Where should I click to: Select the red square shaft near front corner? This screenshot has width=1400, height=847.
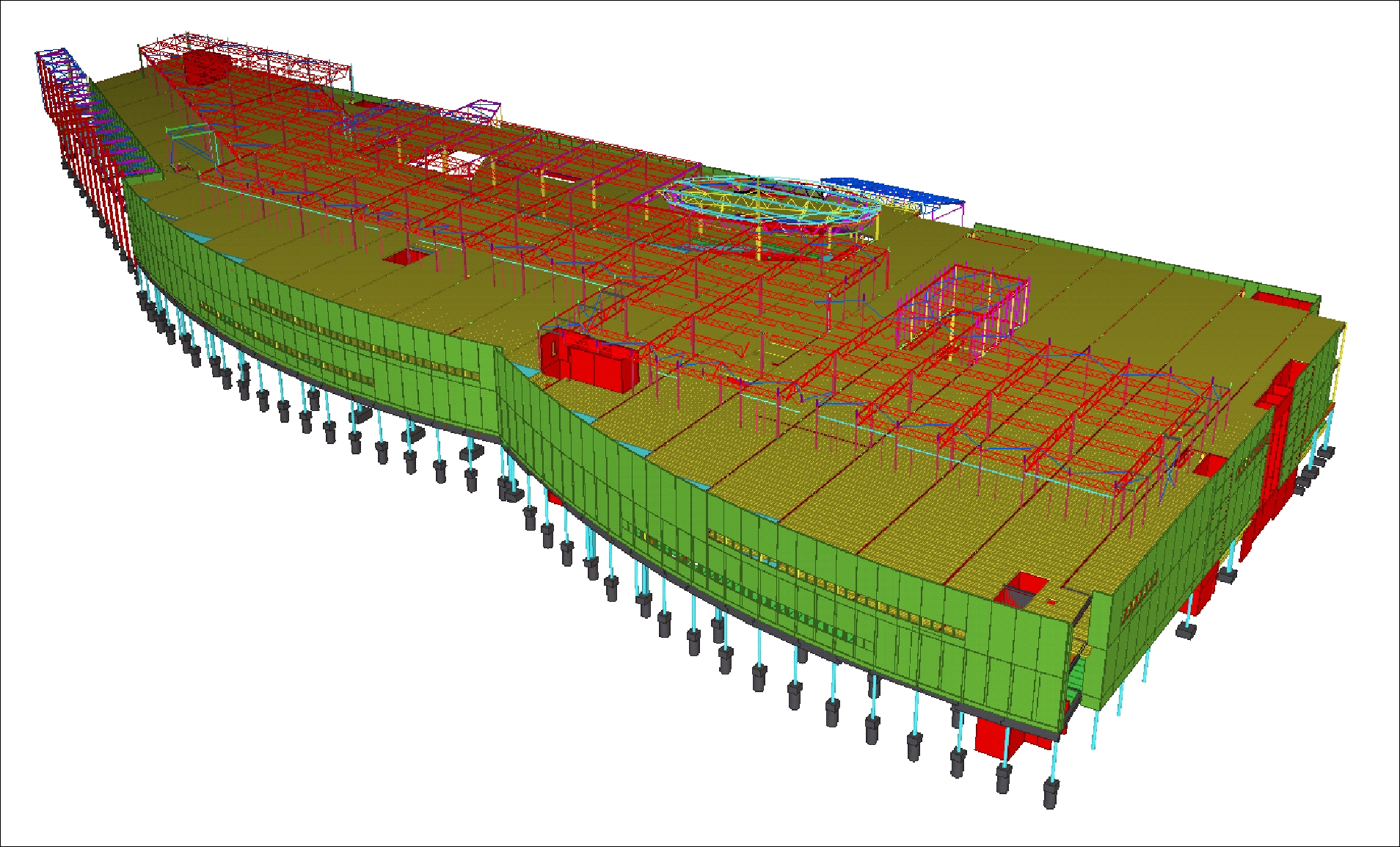point(1021,591)
